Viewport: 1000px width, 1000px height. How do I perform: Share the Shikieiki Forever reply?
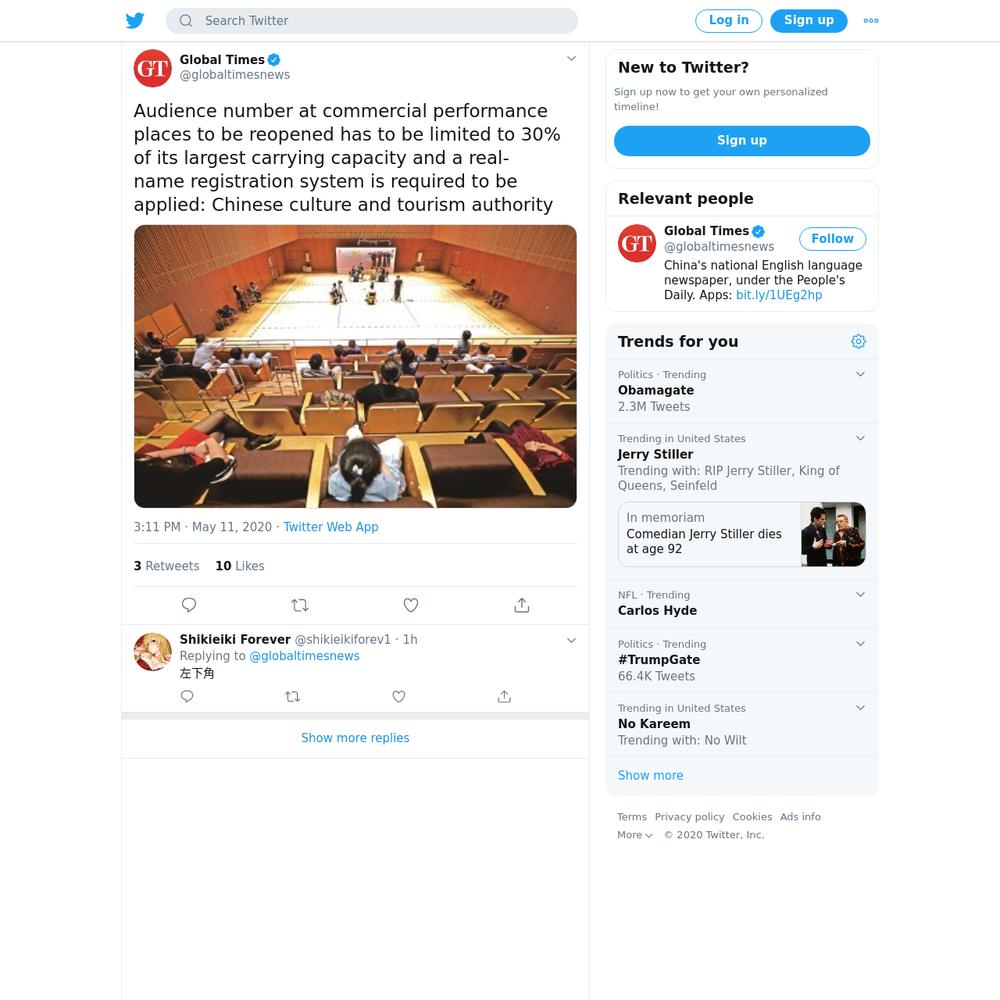[x=504, y=696]
